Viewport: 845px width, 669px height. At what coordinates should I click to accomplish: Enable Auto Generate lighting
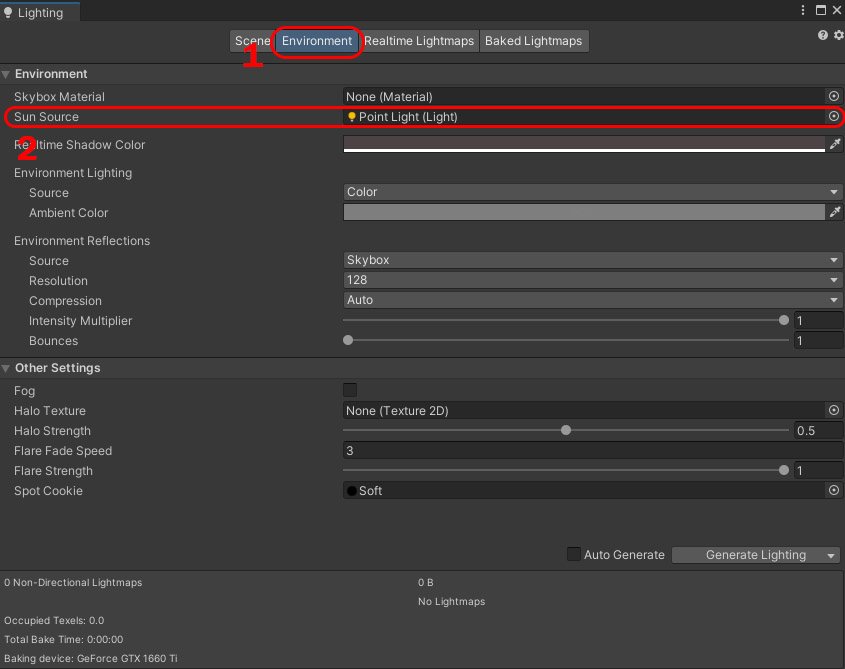coord(574,554)
